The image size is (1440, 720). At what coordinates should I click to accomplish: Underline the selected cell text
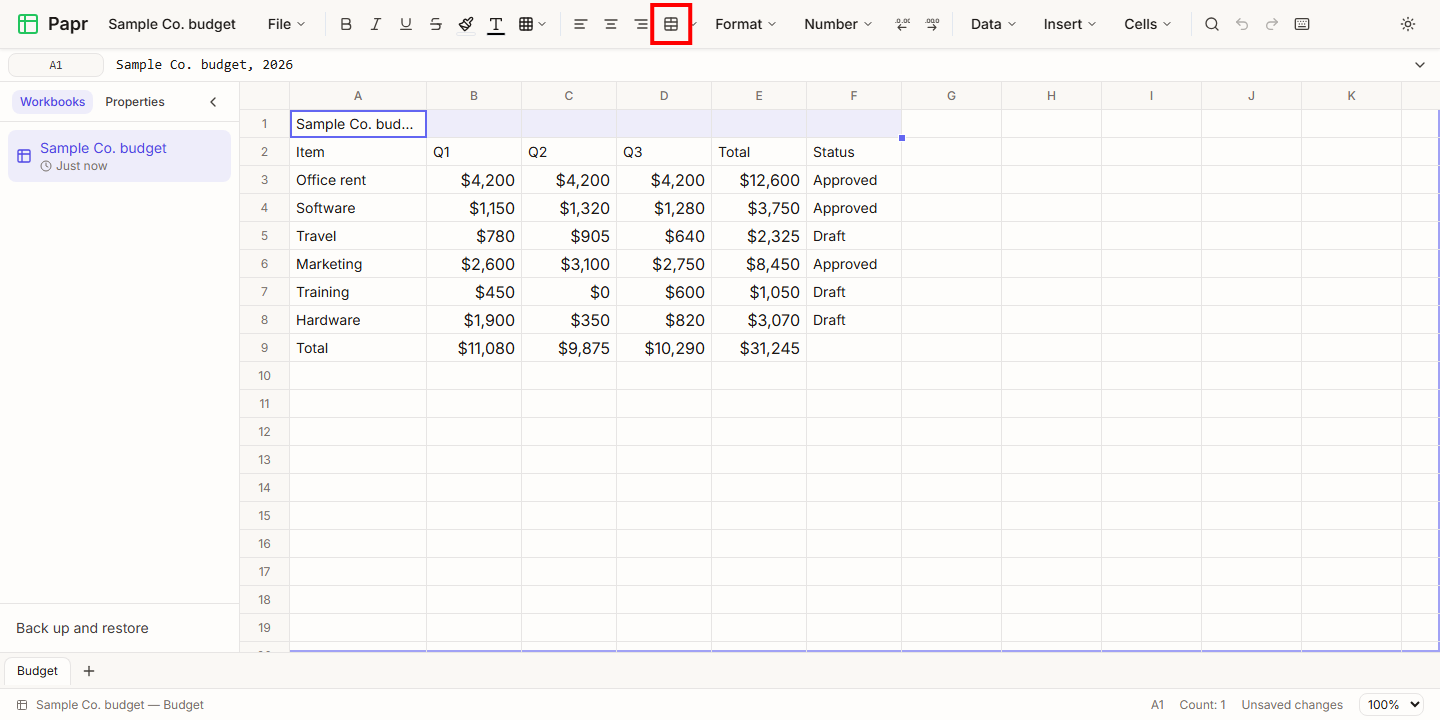tap(406, 24)
